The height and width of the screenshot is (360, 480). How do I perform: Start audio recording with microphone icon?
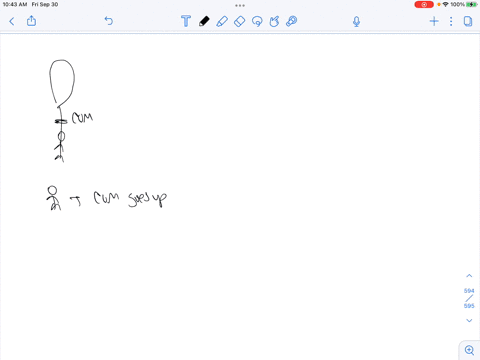(356, 22)
